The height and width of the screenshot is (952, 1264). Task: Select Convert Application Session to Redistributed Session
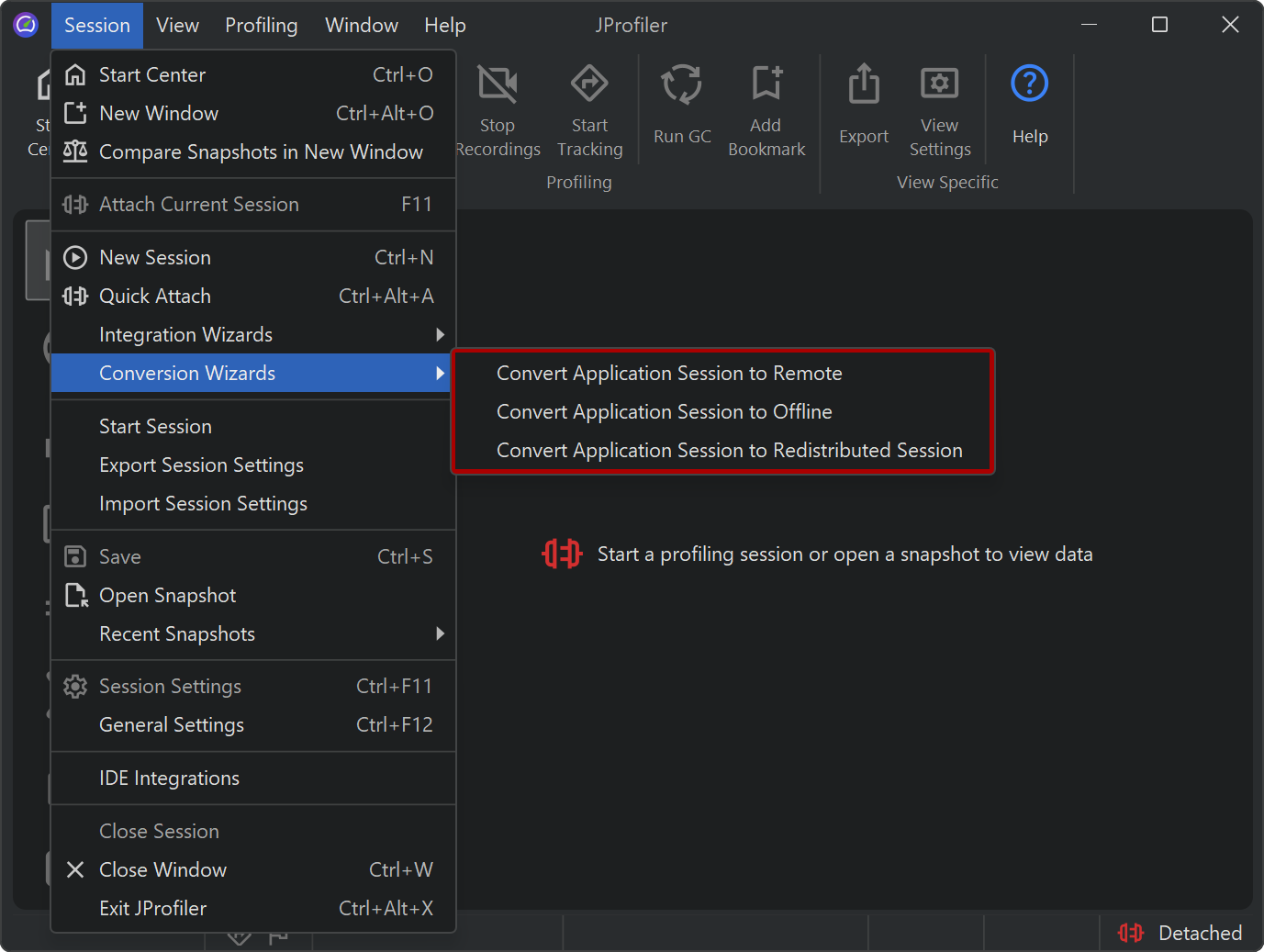pos(729,451)
